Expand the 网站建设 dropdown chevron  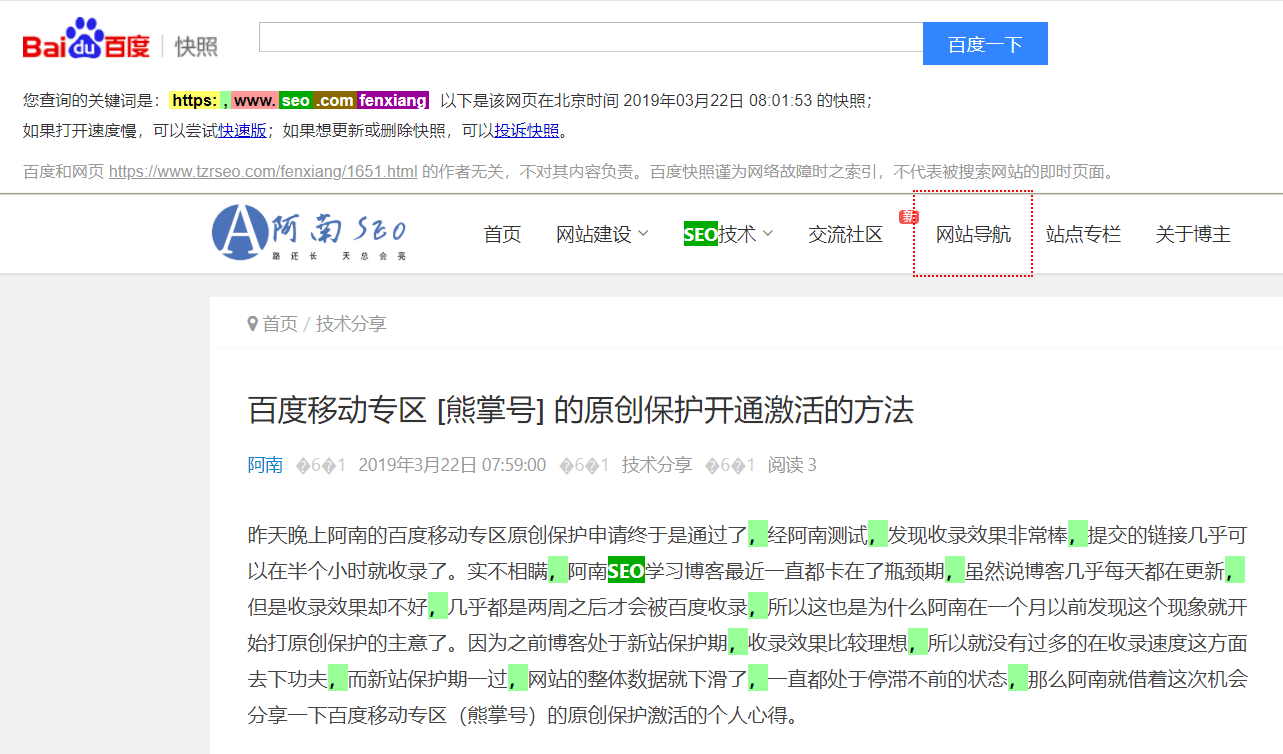point(643,233)
